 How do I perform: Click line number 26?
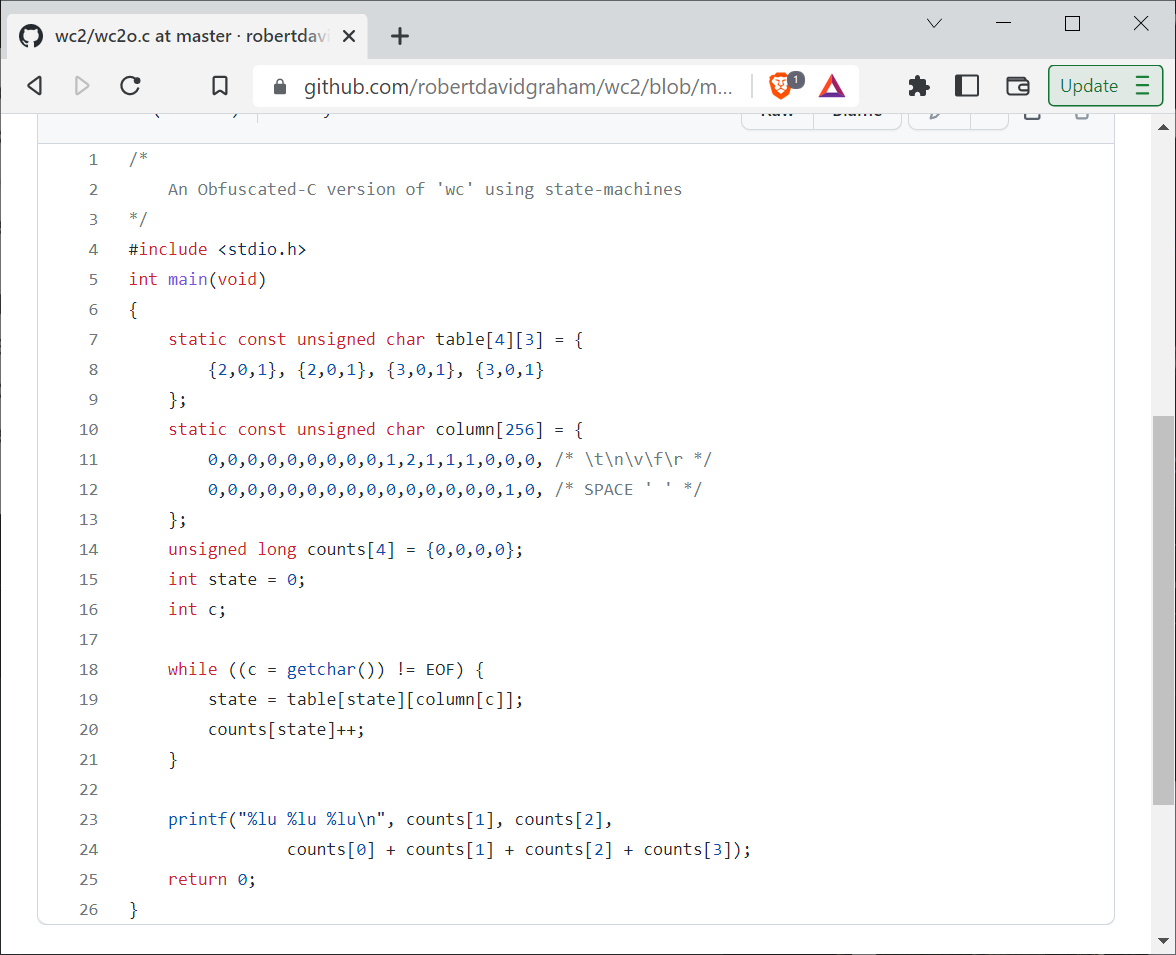pos(88,909)
